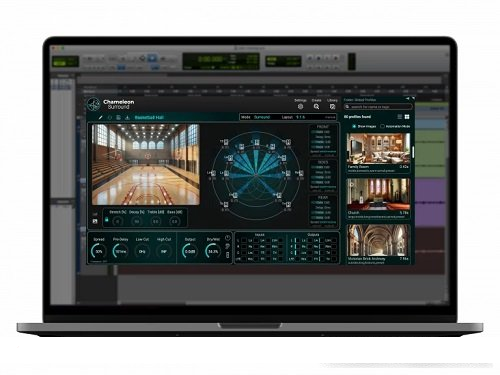Image resolution: width=500 pixels, height=375 pixels.
Task: Click the FRONT speaker group header
Action: click(x=323, y=127)
